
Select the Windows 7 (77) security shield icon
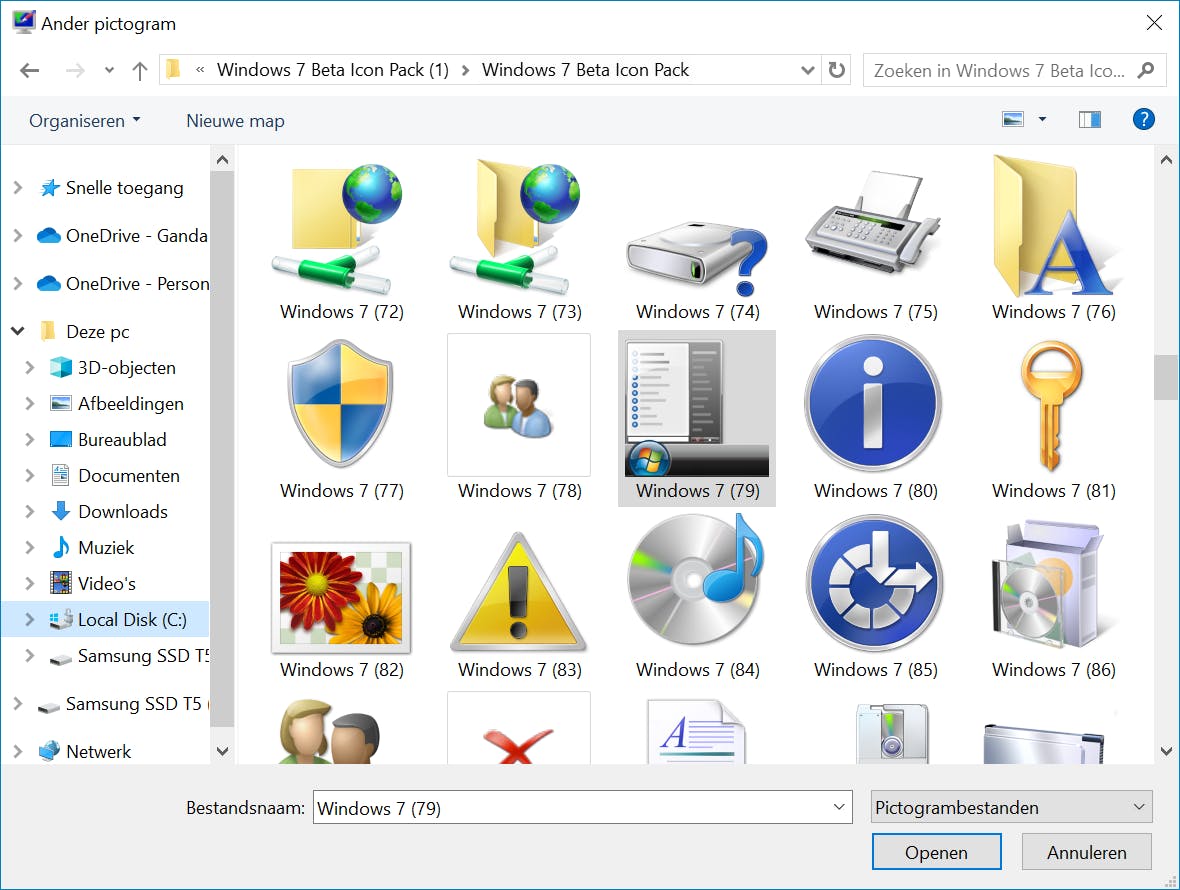tap(341, 403)
